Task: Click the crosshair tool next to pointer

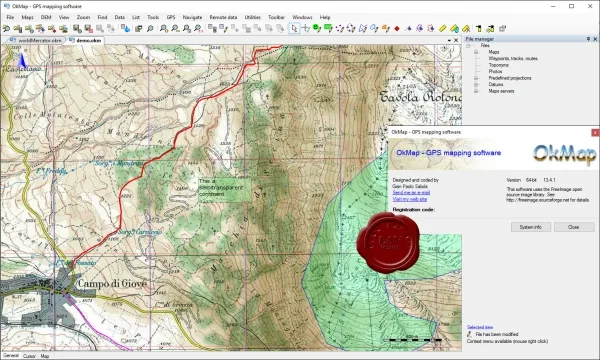Action: pyautogui.click(x=305, y=28)
